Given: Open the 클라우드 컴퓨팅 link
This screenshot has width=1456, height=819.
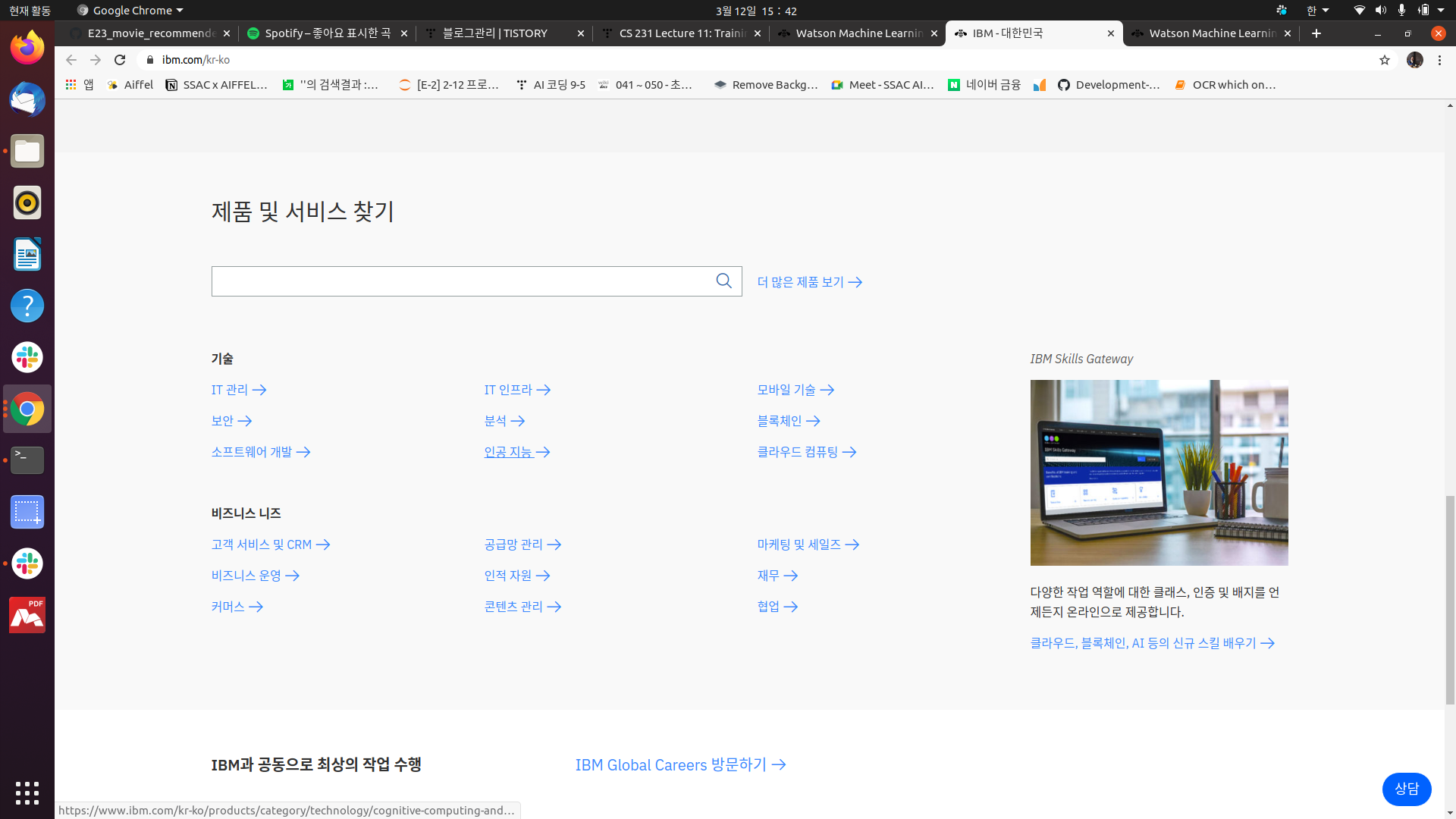Looking at the screenshot, I should coord(807,452).
